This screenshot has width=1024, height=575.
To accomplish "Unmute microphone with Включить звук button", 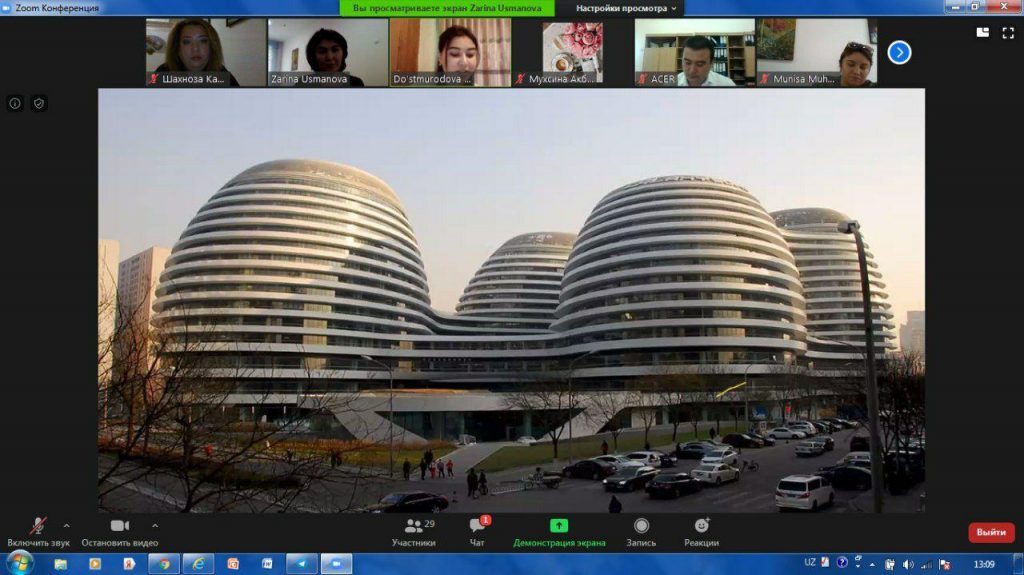I will click(37, 530).
